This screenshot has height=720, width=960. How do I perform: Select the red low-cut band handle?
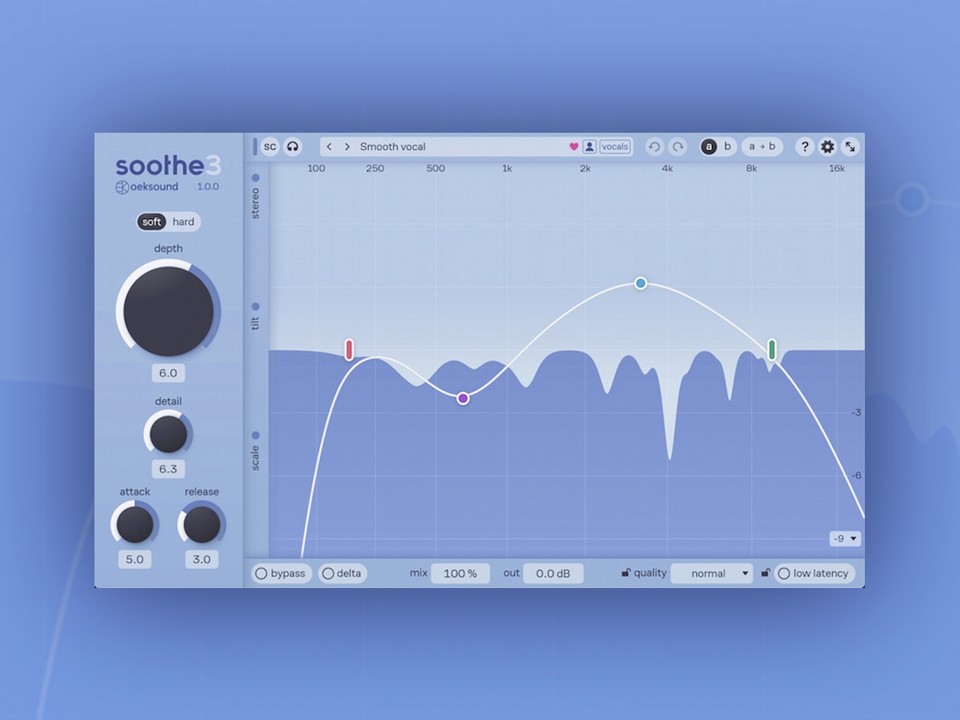[349, 350]
